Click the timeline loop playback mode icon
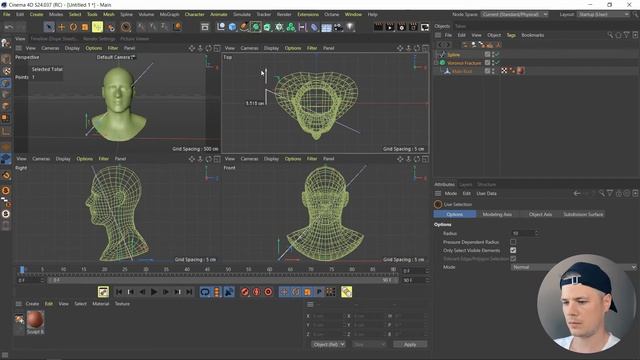 205,292
